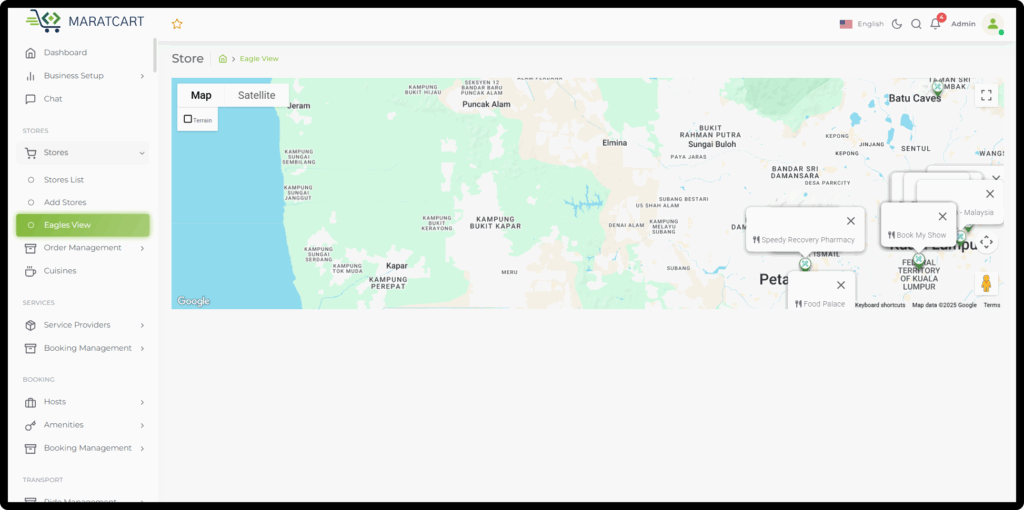Enable the Terrain checkbox
The image size is (1024, 510).
(x=188, y=120)
